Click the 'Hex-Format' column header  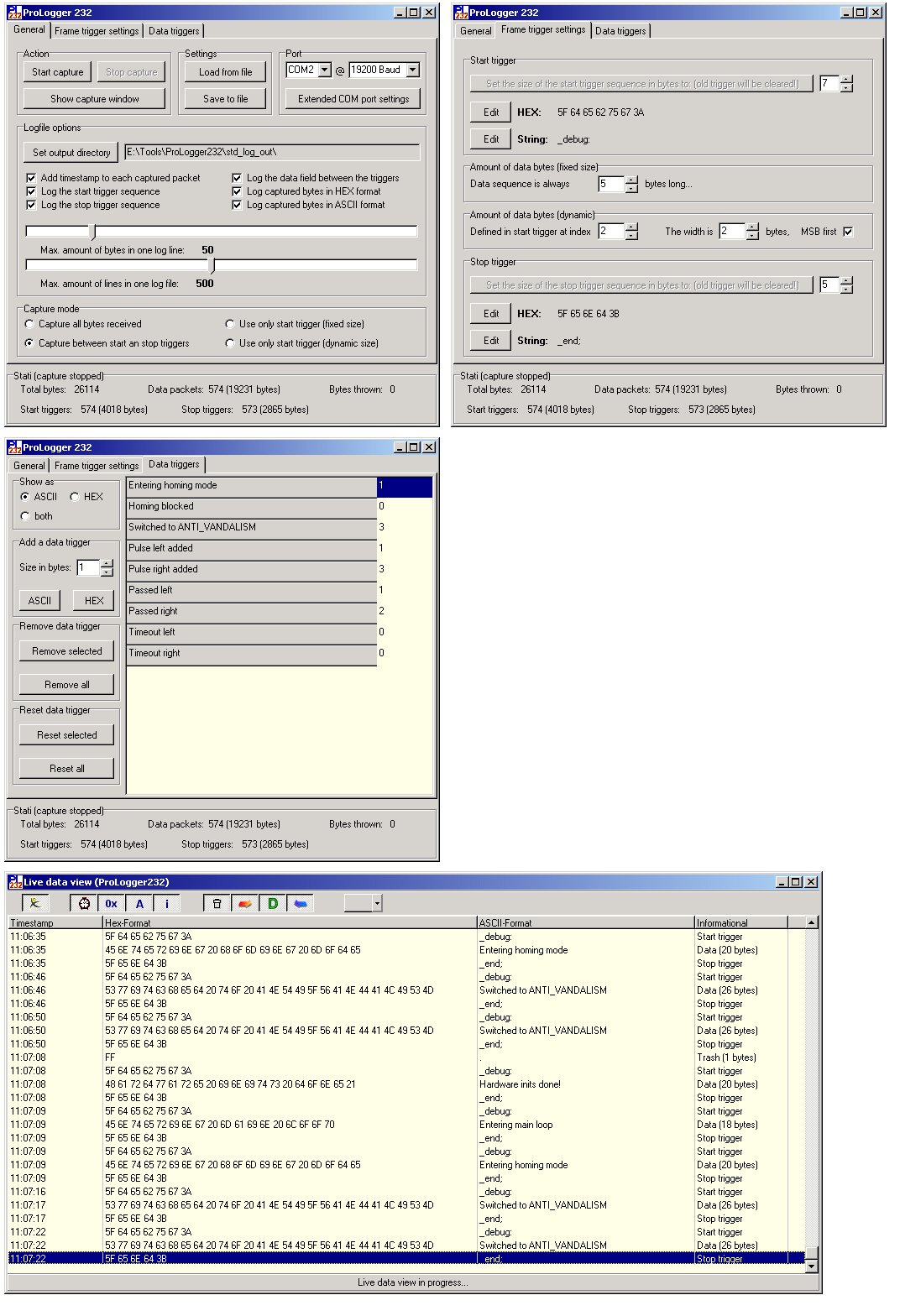290,922
